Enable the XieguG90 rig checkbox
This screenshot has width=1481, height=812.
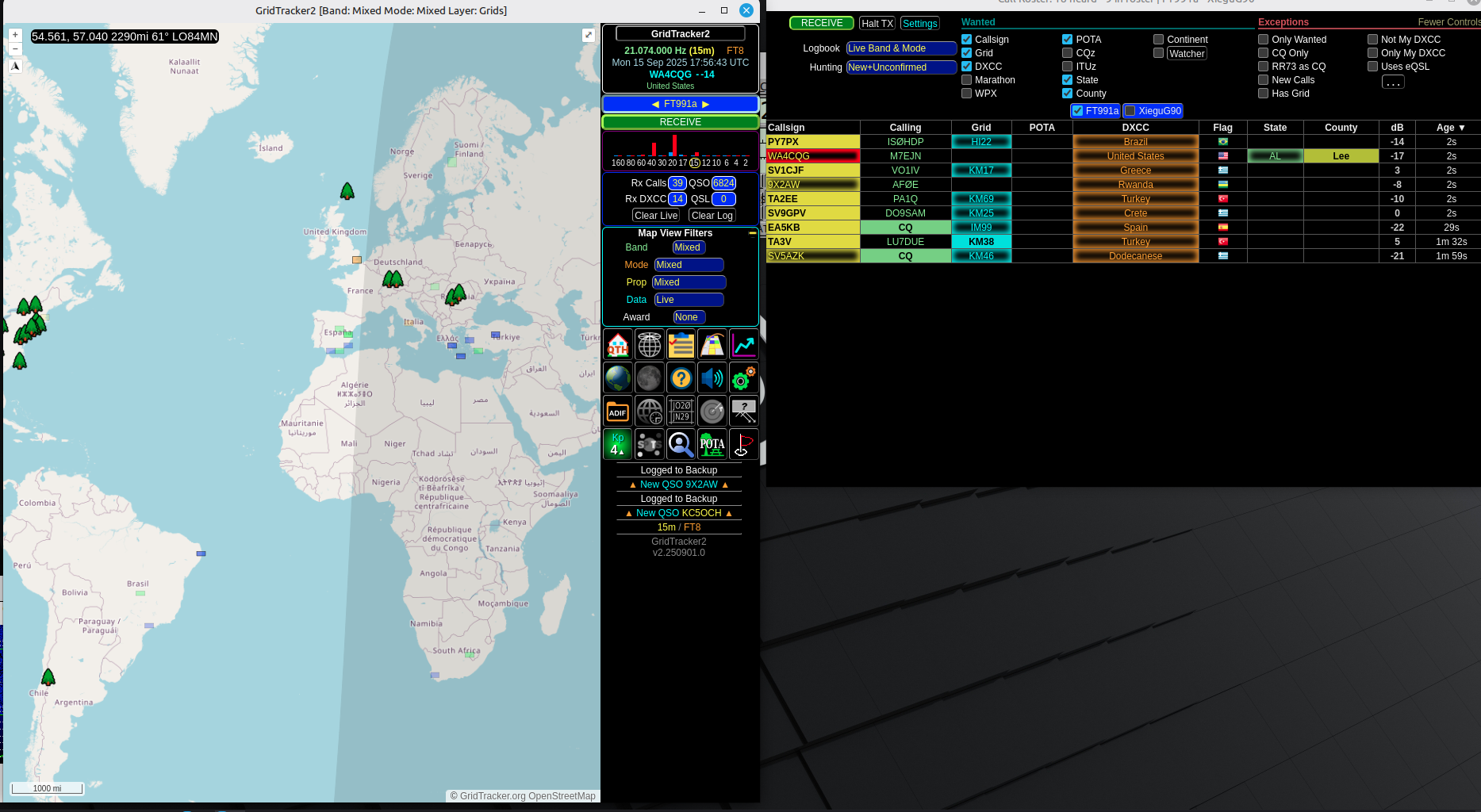1129,110
